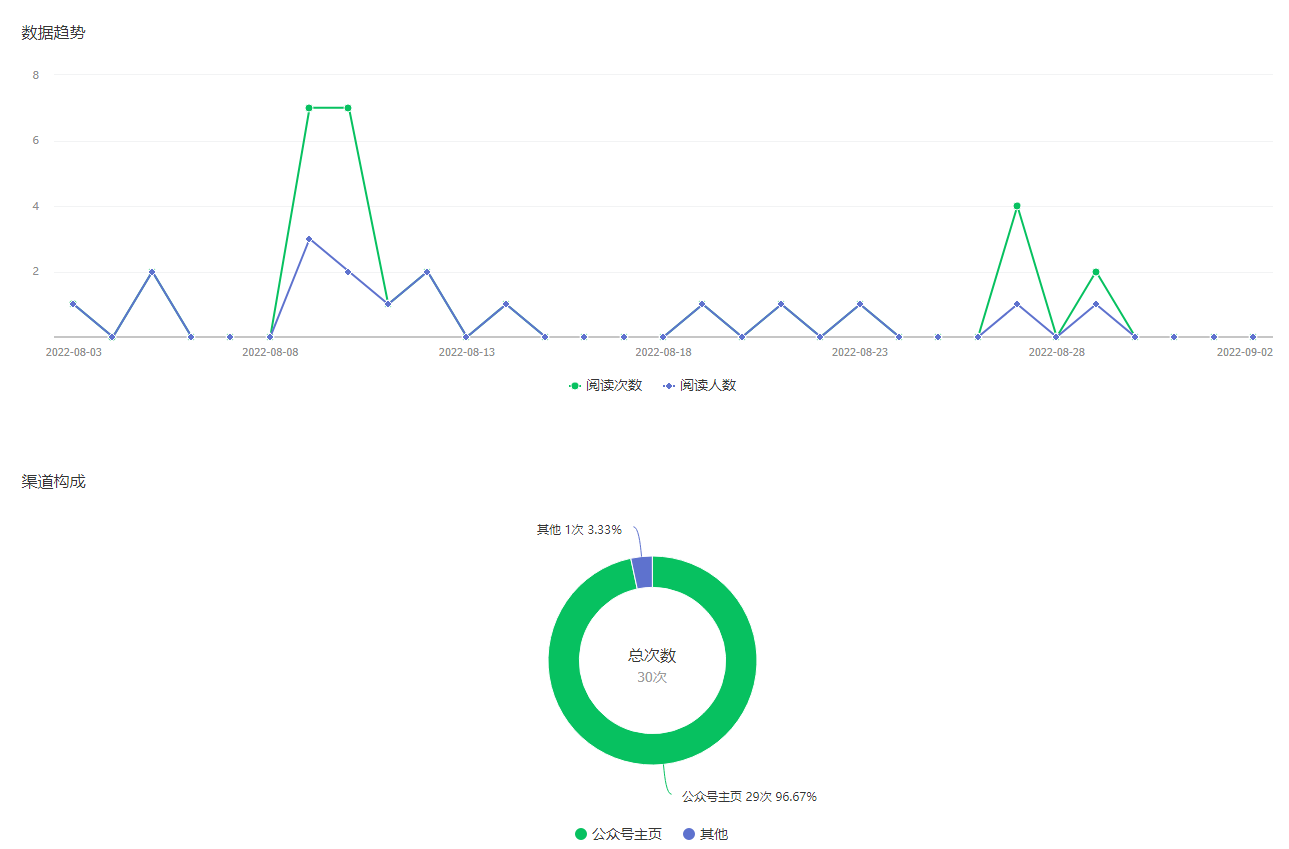Viewport: 1289px width, 849px height.
Task: Click the x-axis label 2022-08-08
Action: coord(270,352)
